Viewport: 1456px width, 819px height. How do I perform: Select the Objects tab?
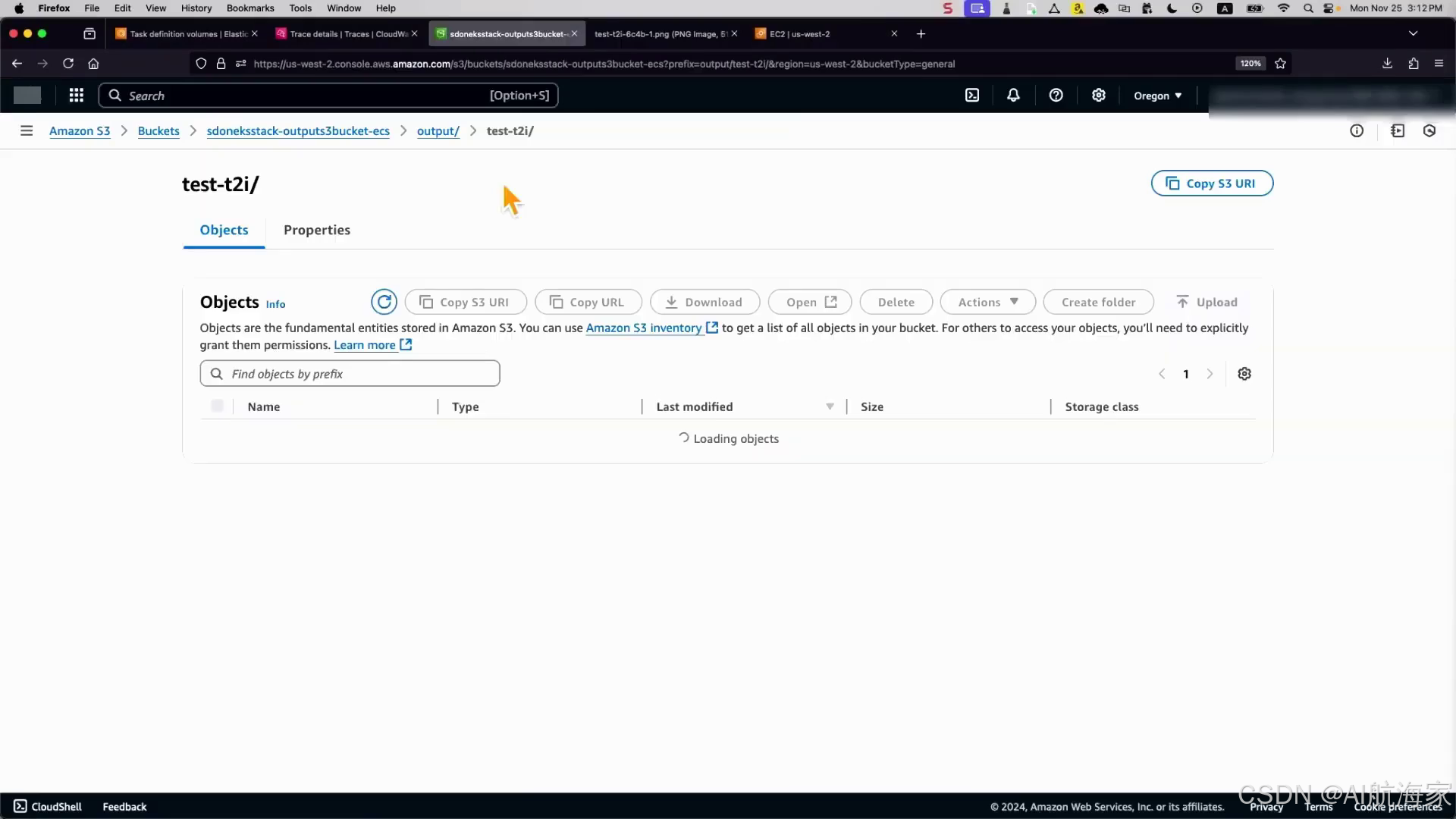pyautogui.click(x=224, y=230)
